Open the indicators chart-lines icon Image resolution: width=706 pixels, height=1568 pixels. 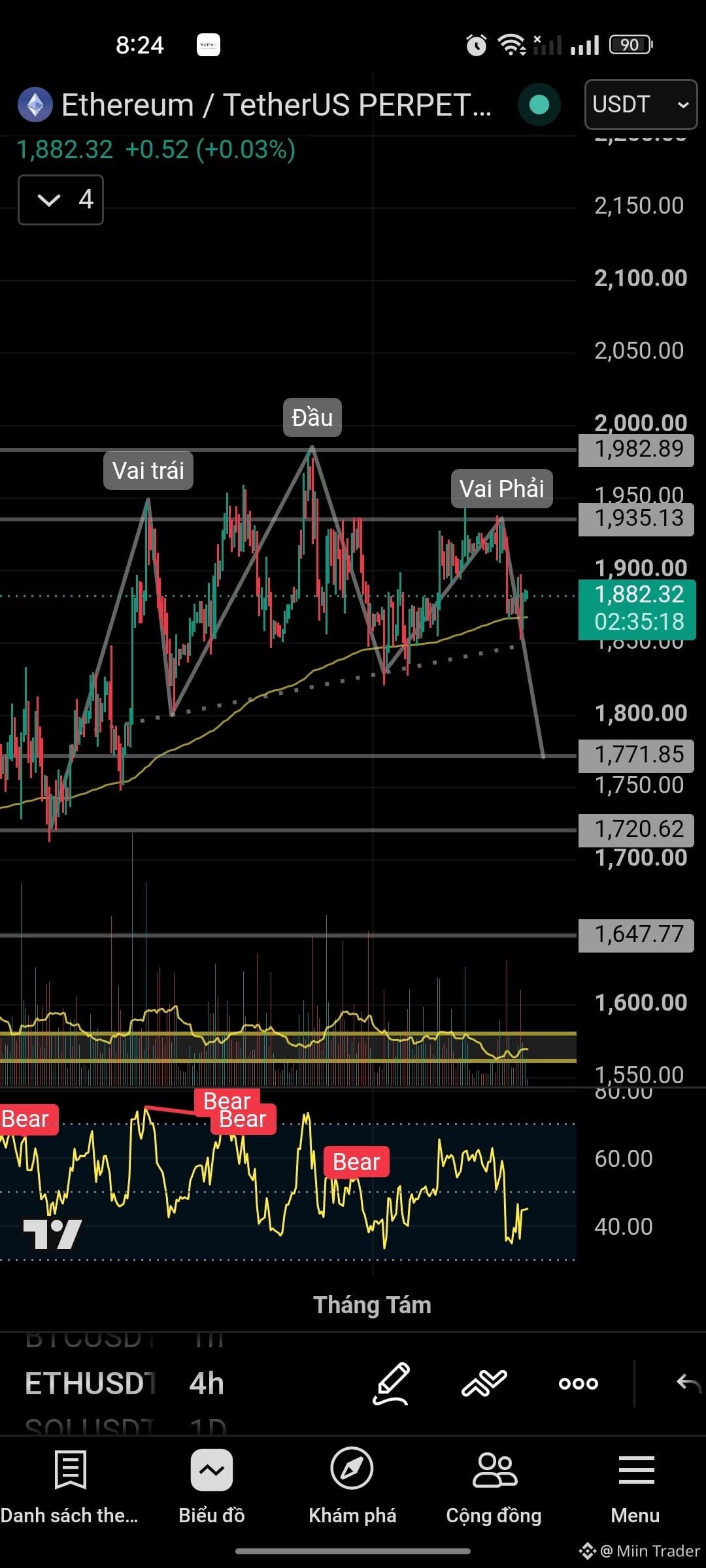point(484,1383)
